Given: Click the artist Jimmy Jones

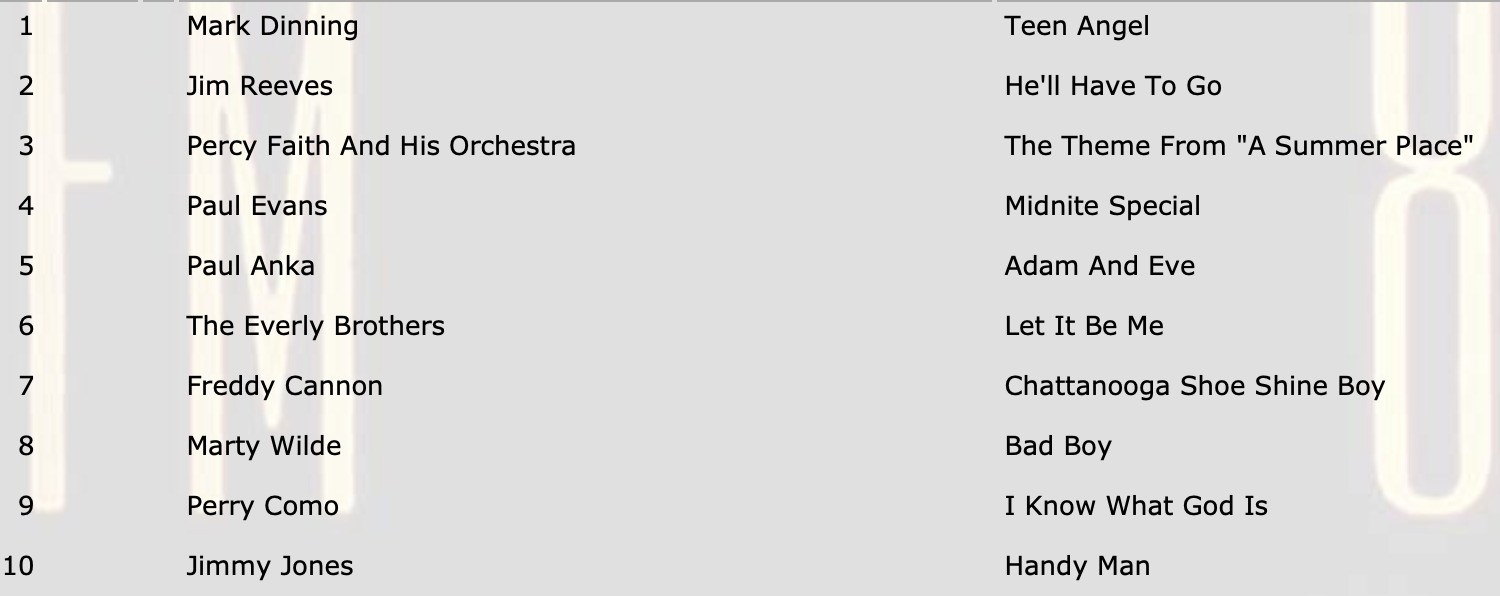Looking at the screenshot, I should [270, 567].
